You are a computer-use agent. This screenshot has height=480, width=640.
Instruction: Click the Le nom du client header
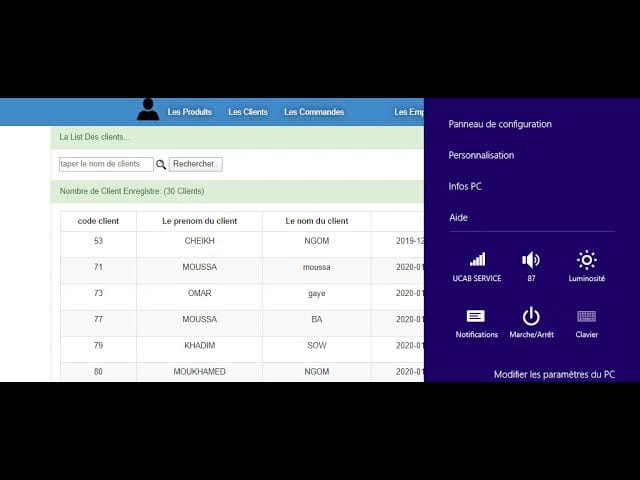point(317,221)
